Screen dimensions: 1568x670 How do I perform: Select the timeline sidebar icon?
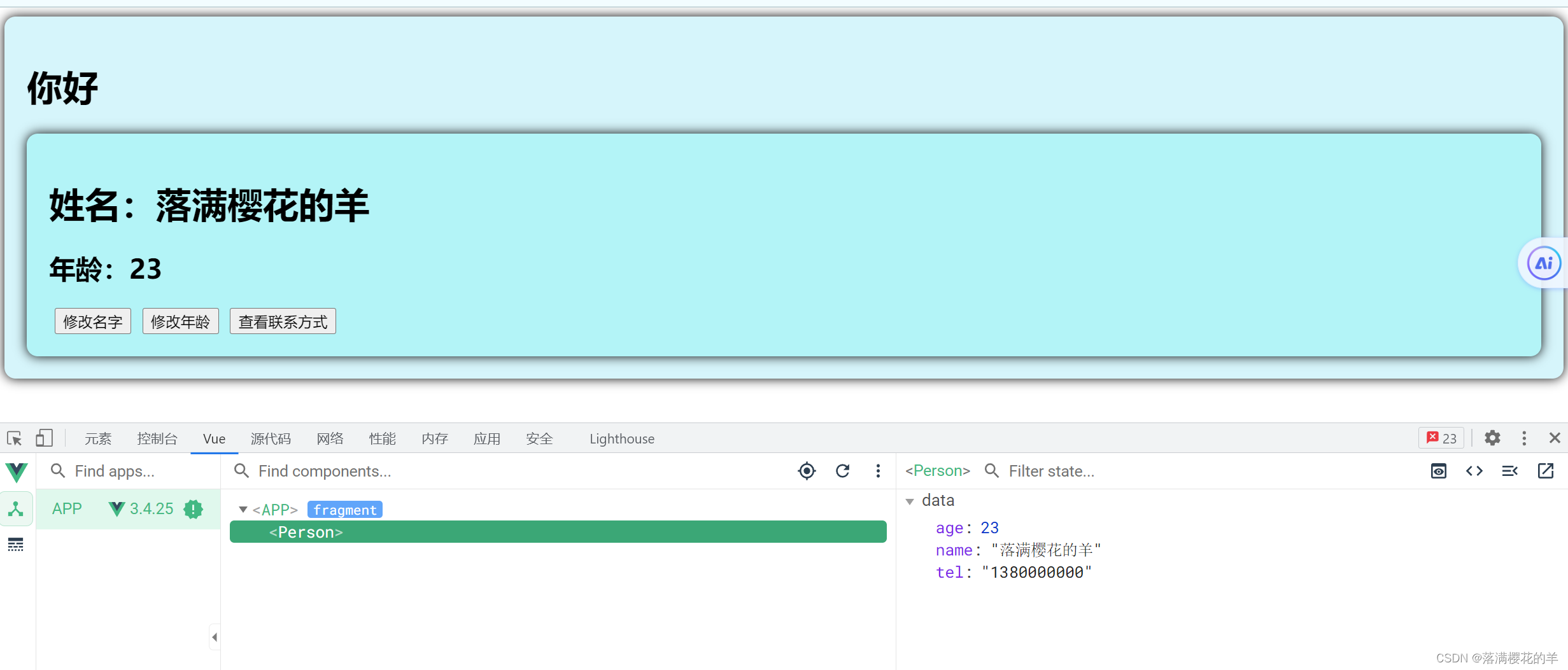coord(16,545)
